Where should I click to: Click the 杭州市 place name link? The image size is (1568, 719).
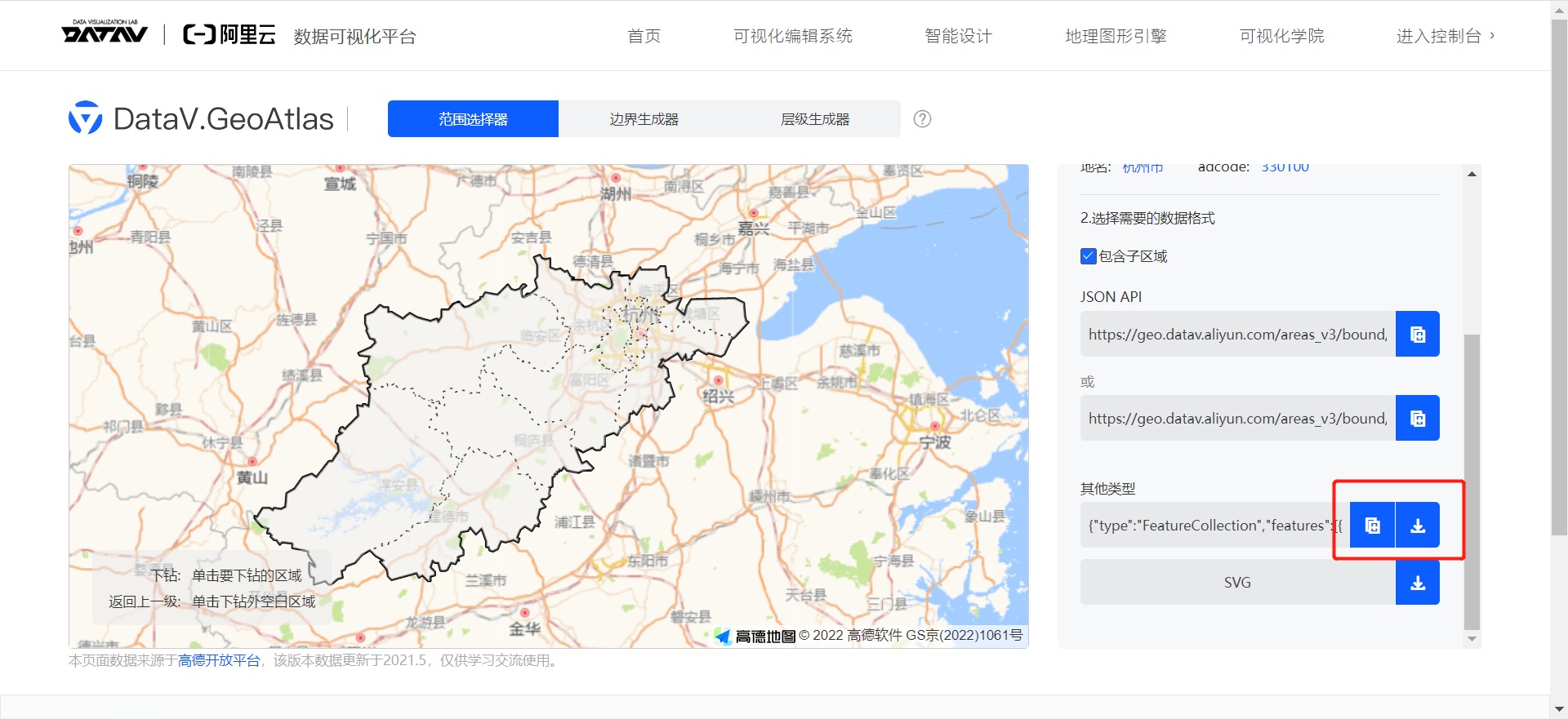1143,168
